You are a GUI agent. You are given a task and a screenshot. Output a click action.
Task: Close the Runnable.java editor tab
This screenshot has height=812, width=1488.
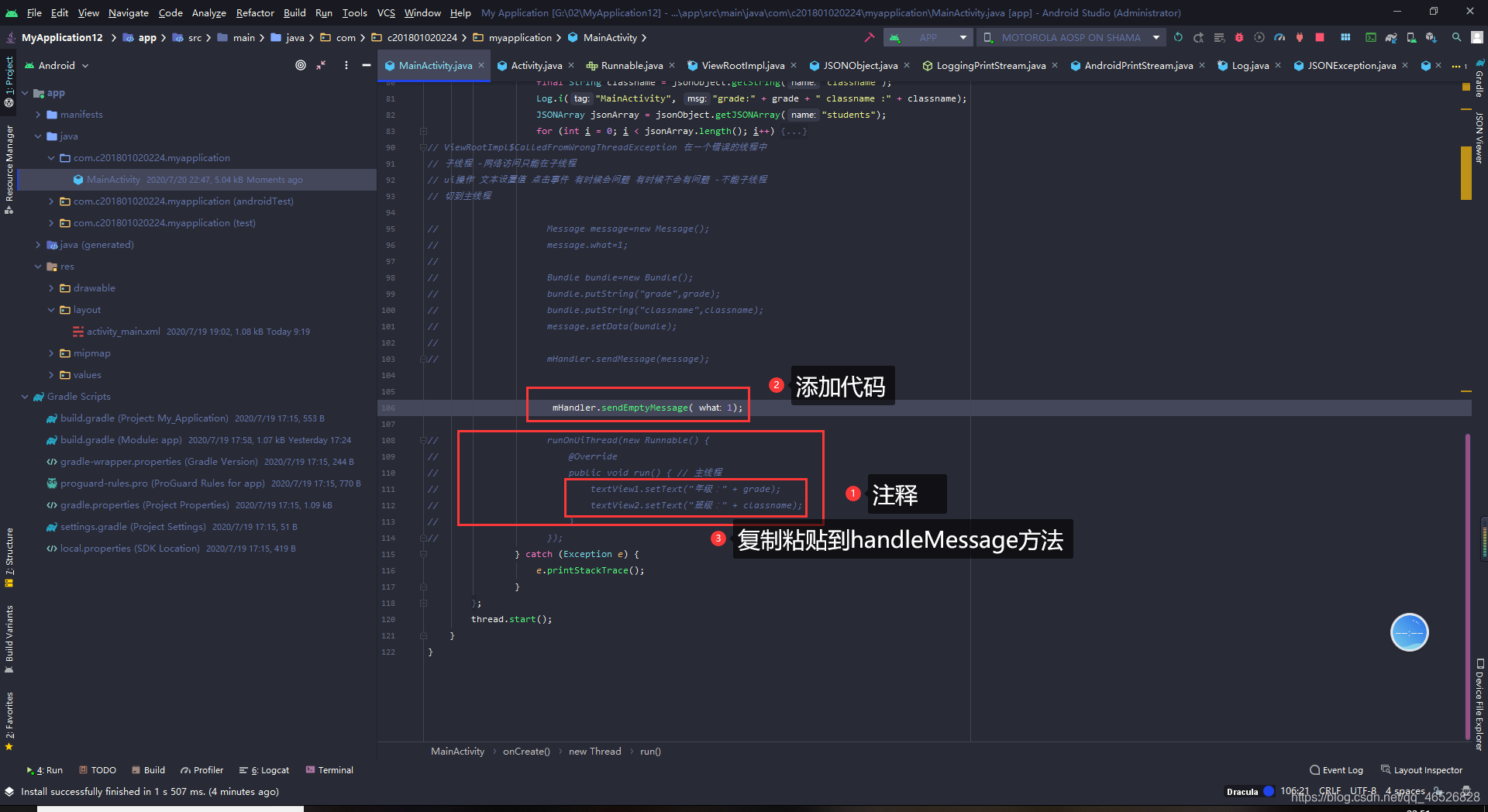[672, 65]
